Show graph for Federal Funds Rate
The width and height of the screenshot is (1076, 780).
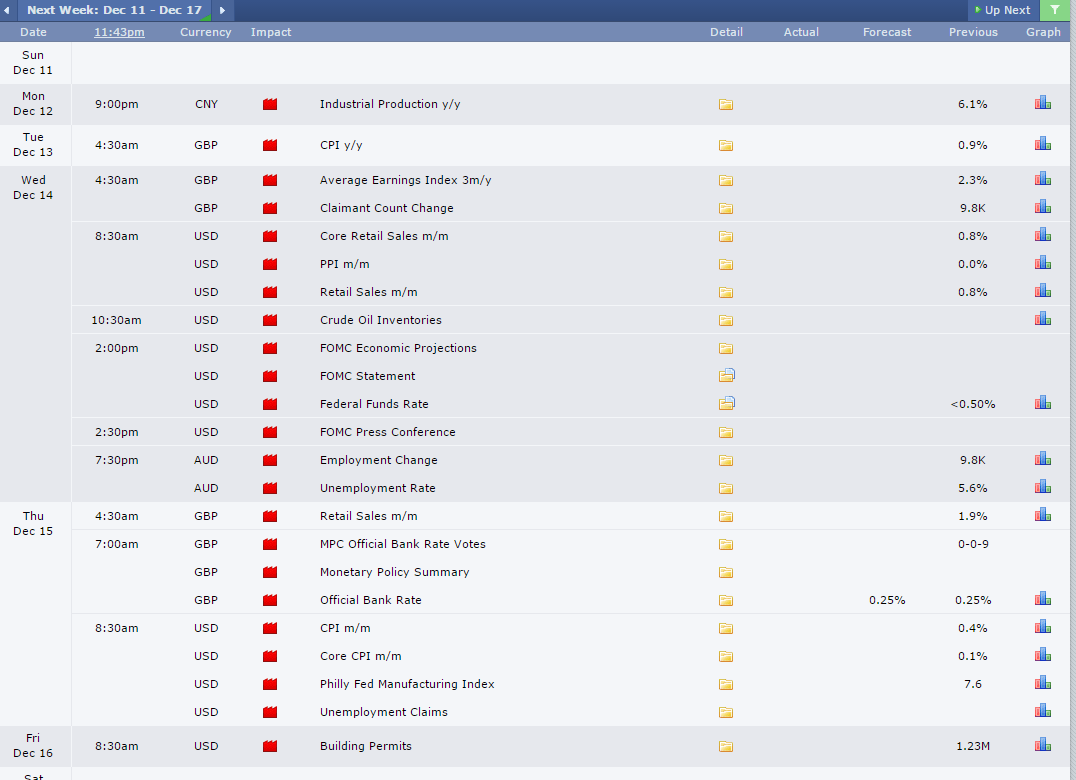(x=1043, y=403)
